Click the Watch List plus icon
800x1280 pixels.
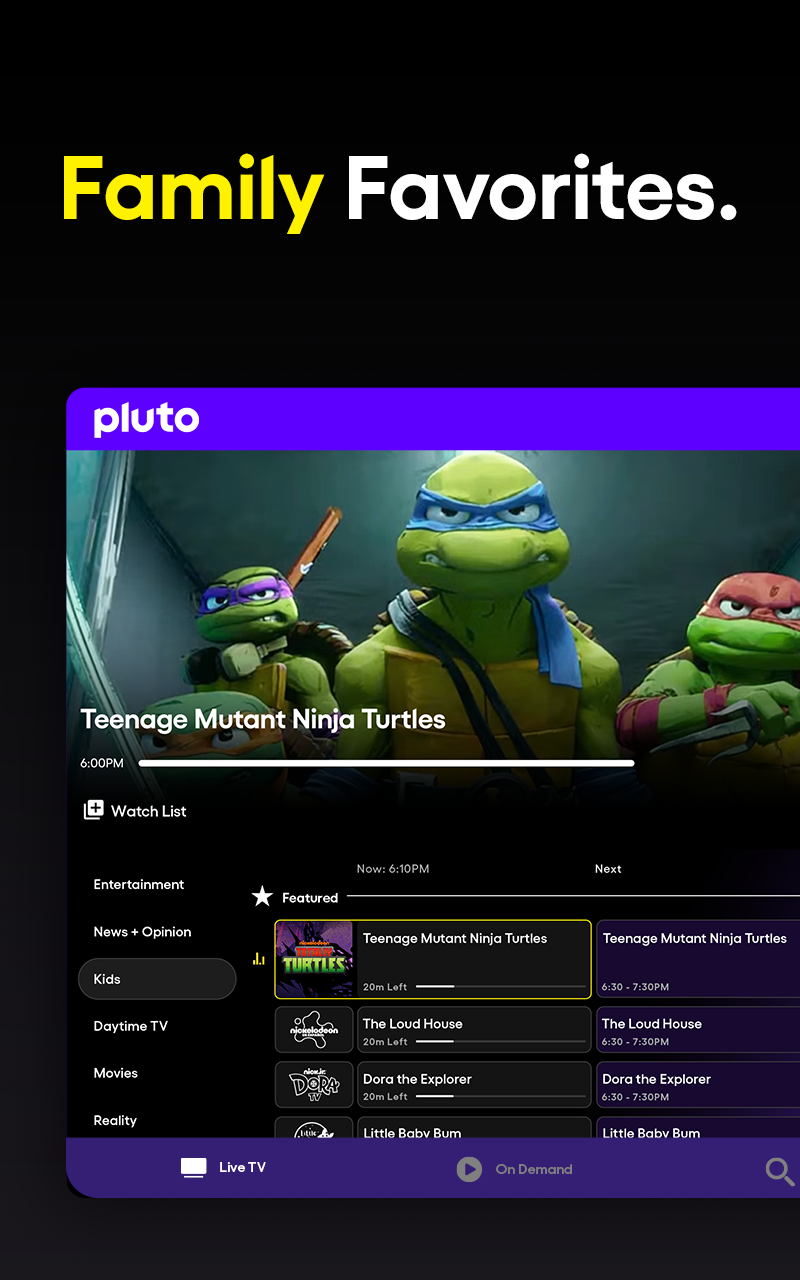coord(93,810)
